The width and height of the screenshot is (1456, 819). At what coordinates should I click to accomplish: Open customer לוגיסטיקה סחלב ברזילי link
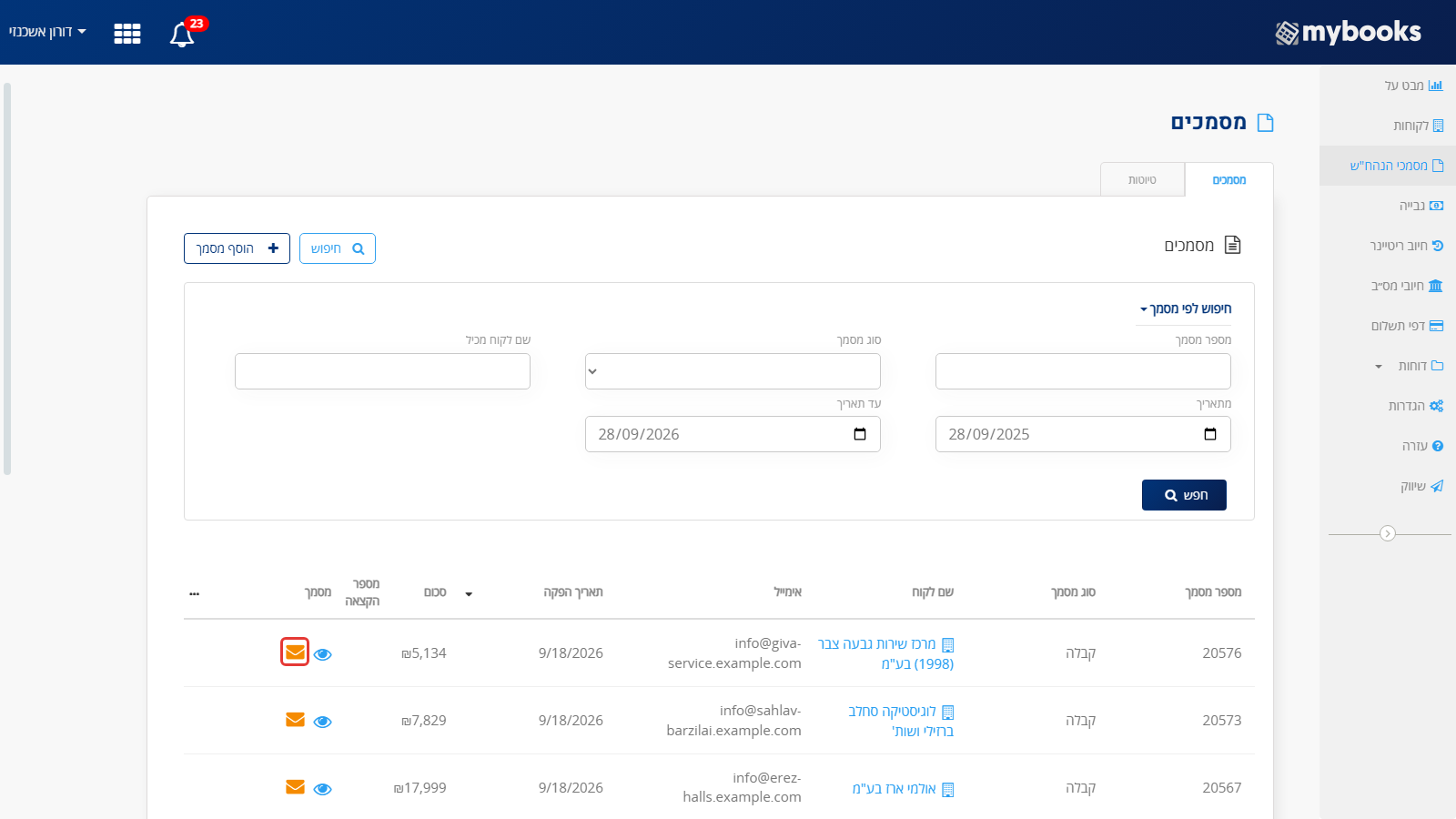(x=901, y=721)
